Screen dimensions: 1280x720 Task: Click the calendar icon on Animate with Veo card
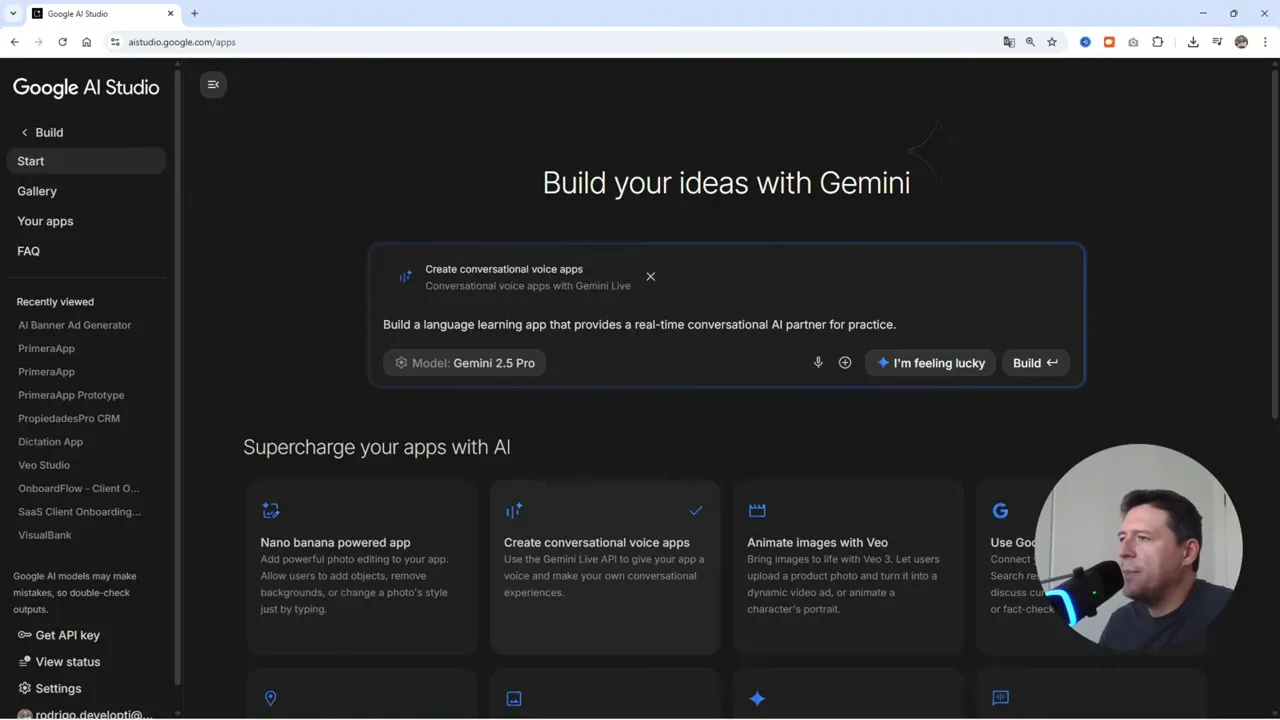pyautogui.click(x=757, y=510)
